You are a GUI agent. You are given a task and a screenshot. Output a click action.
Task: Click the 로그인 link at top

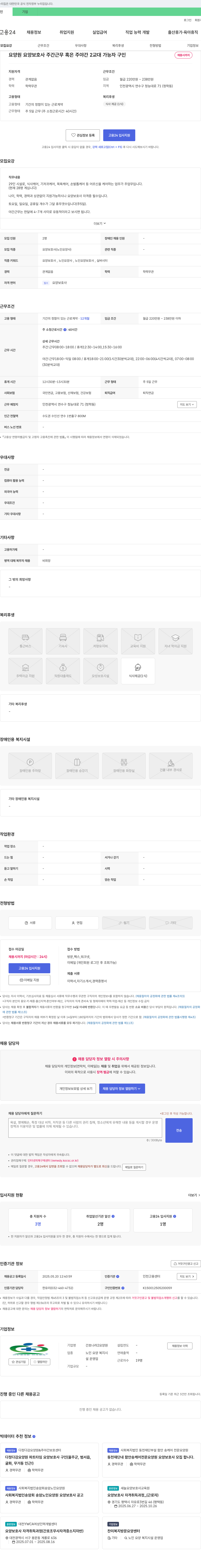click(x=188, y=20)
